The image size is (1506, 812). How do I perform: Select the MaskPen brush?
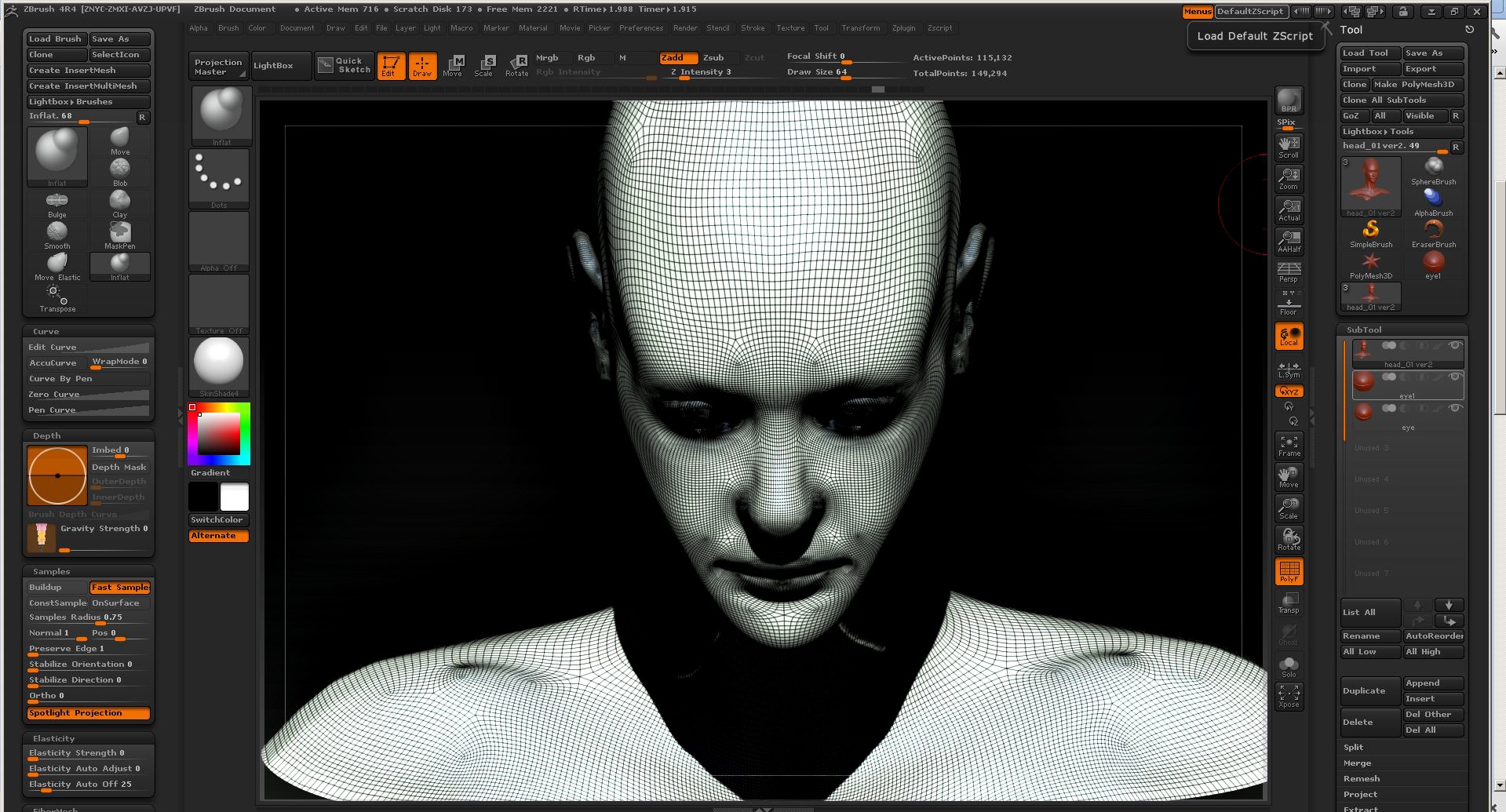click(119, 234)
